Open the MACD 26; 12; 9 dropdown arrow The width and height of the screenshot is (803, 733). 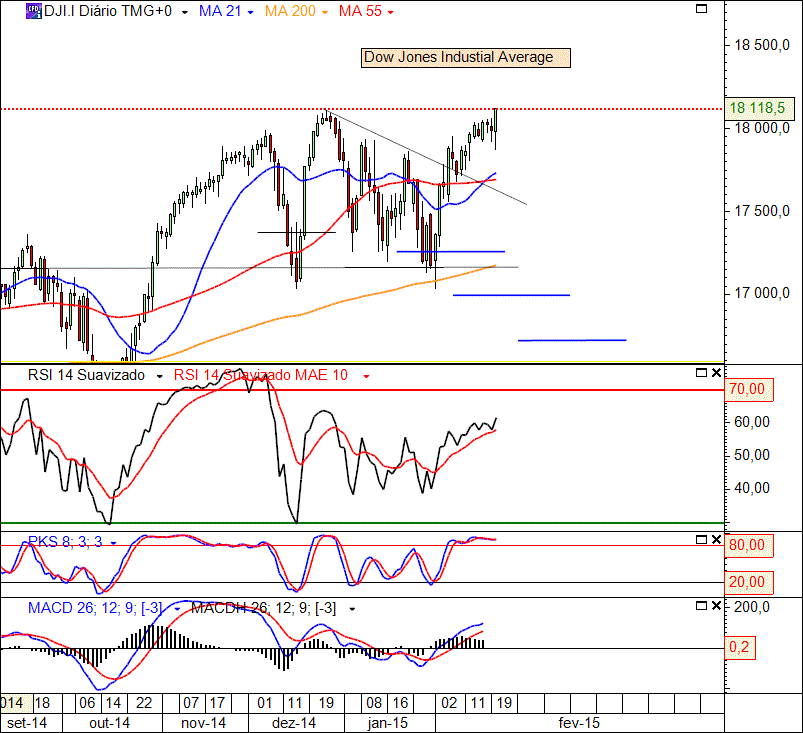point(177,610)
